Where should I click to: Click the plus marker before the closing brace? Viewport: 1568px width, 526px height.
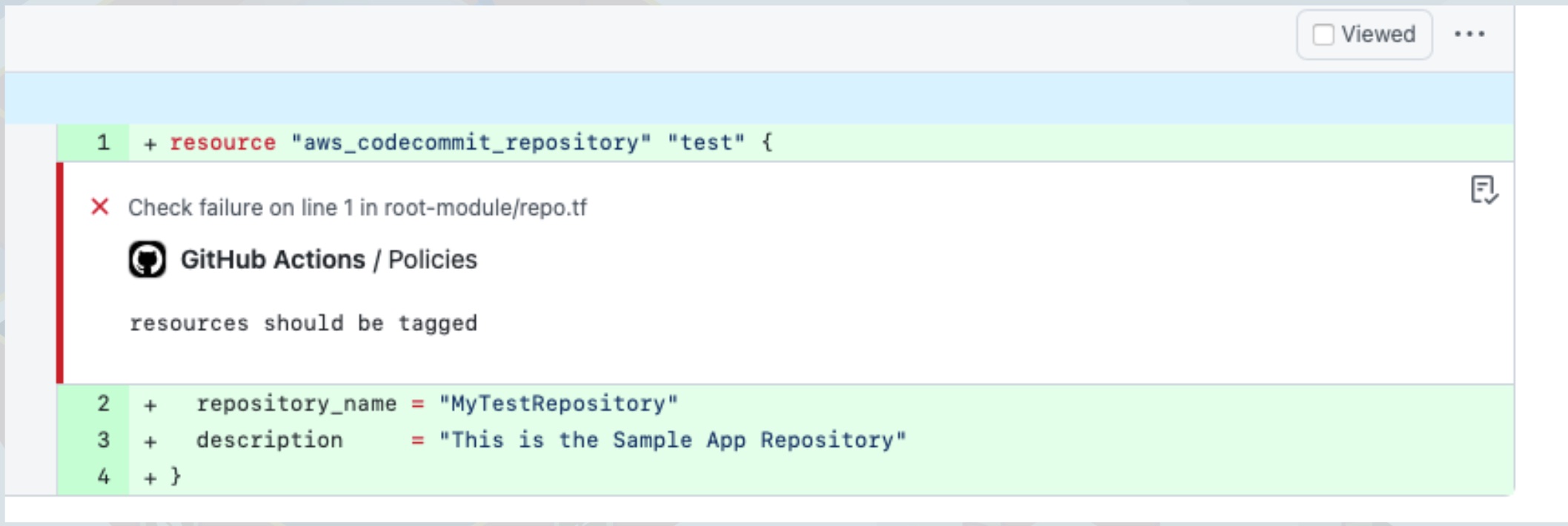150,478
